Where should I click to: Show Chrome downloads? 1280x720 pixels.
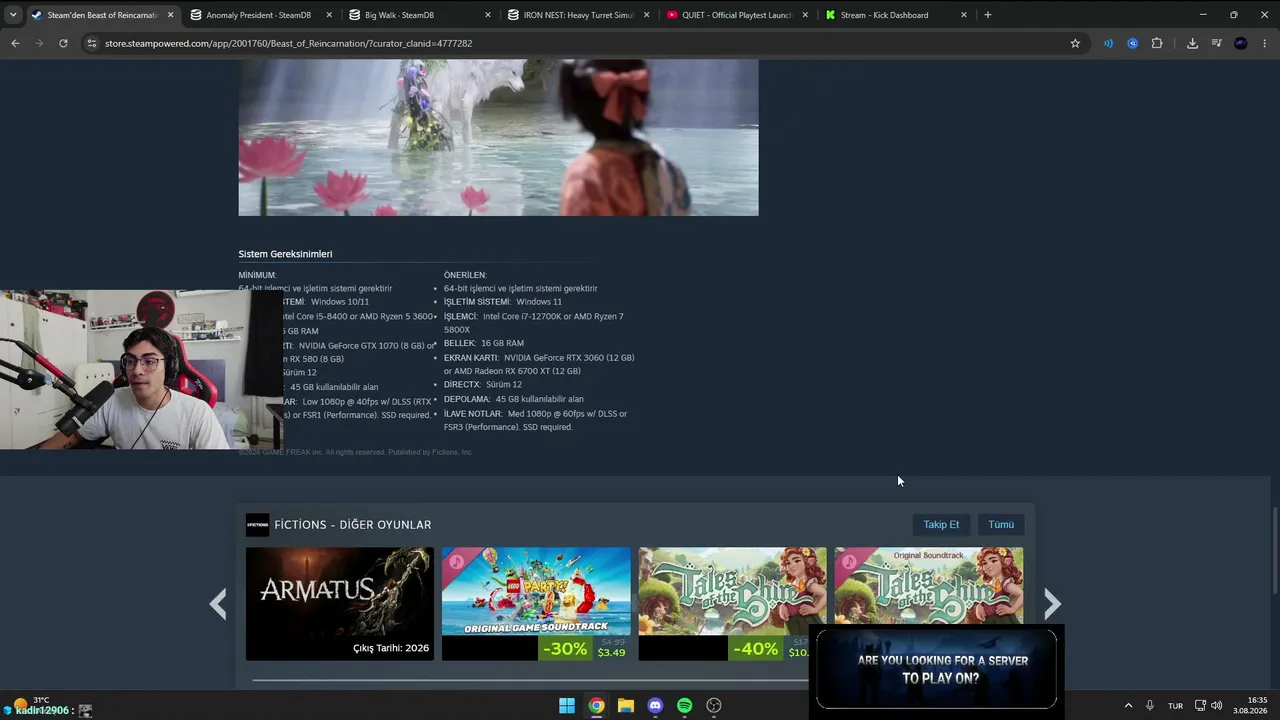pos(1192,43)
